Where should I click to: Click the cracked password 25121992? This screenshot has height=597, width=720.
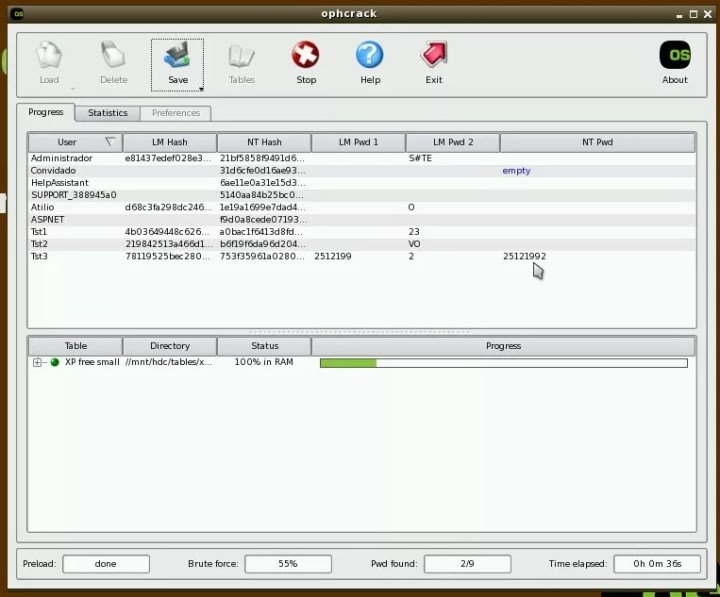click(524, 256)
